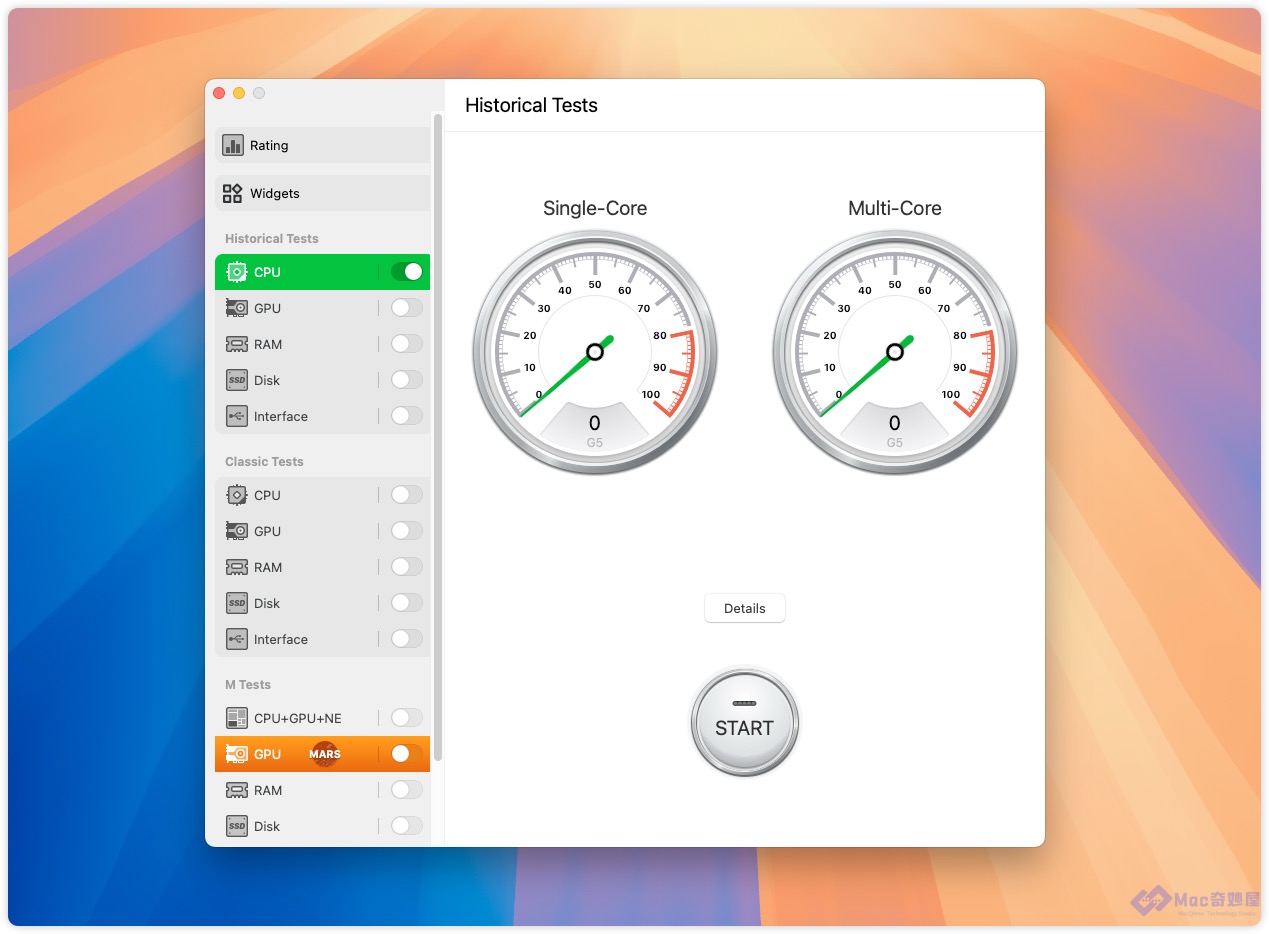Close the window with the red button
1269x934 pixels.
click(x=219, y=93)
